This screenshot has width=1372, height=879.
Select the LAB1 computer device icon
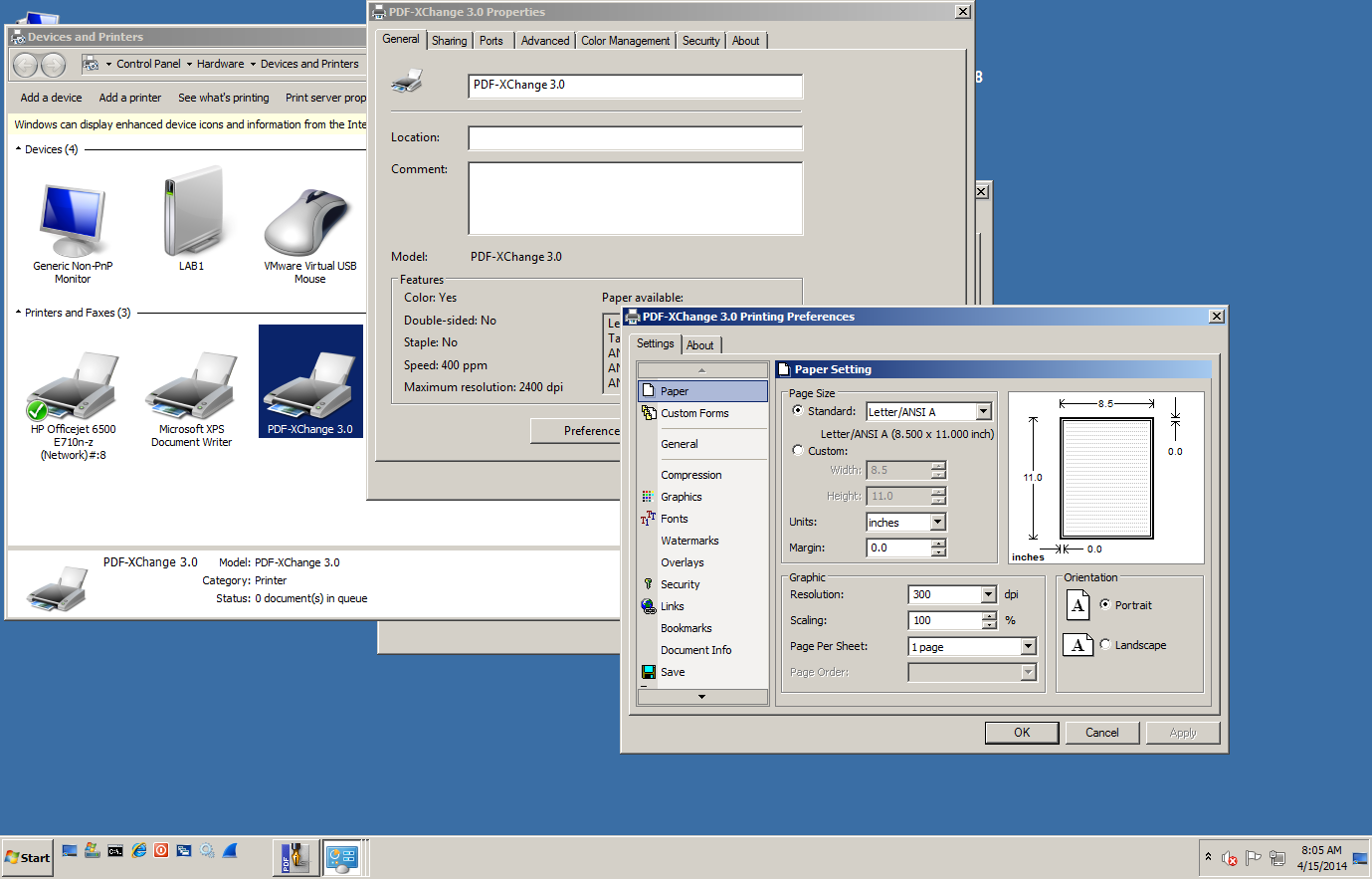[192, 212]
